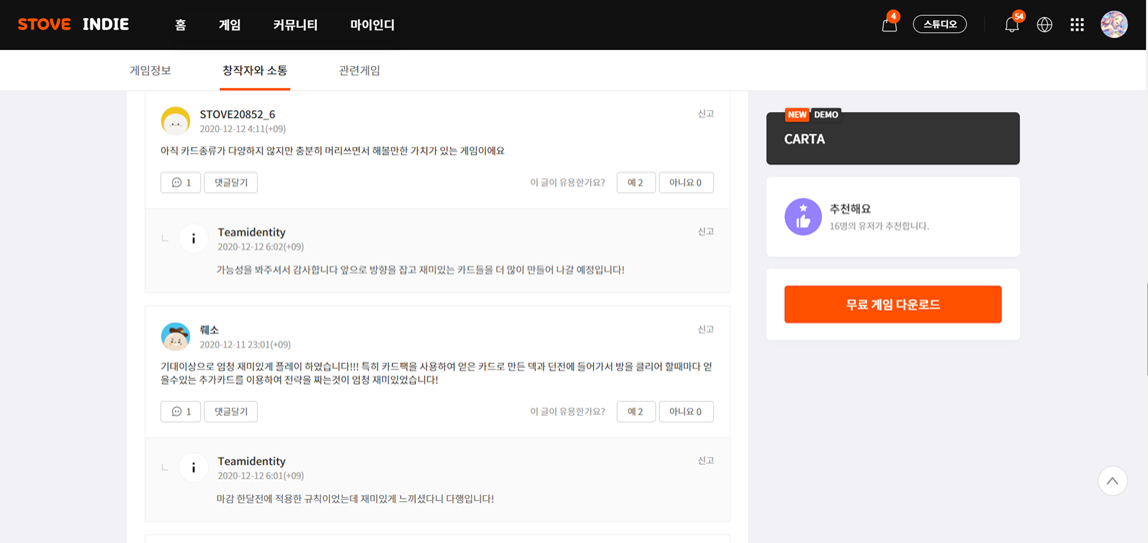Report Teamidentity's 6:02 reply via 신고
1148x543 pixels.
(x=705, y=231)
